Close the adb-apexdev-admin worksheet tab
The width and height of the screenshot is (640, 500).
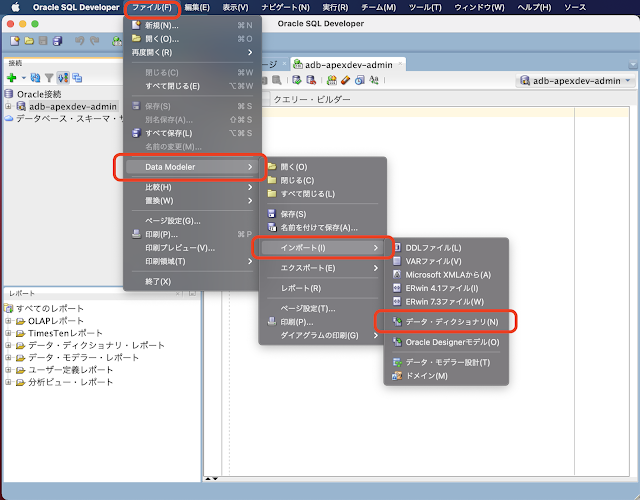click(x=400, y=63)
